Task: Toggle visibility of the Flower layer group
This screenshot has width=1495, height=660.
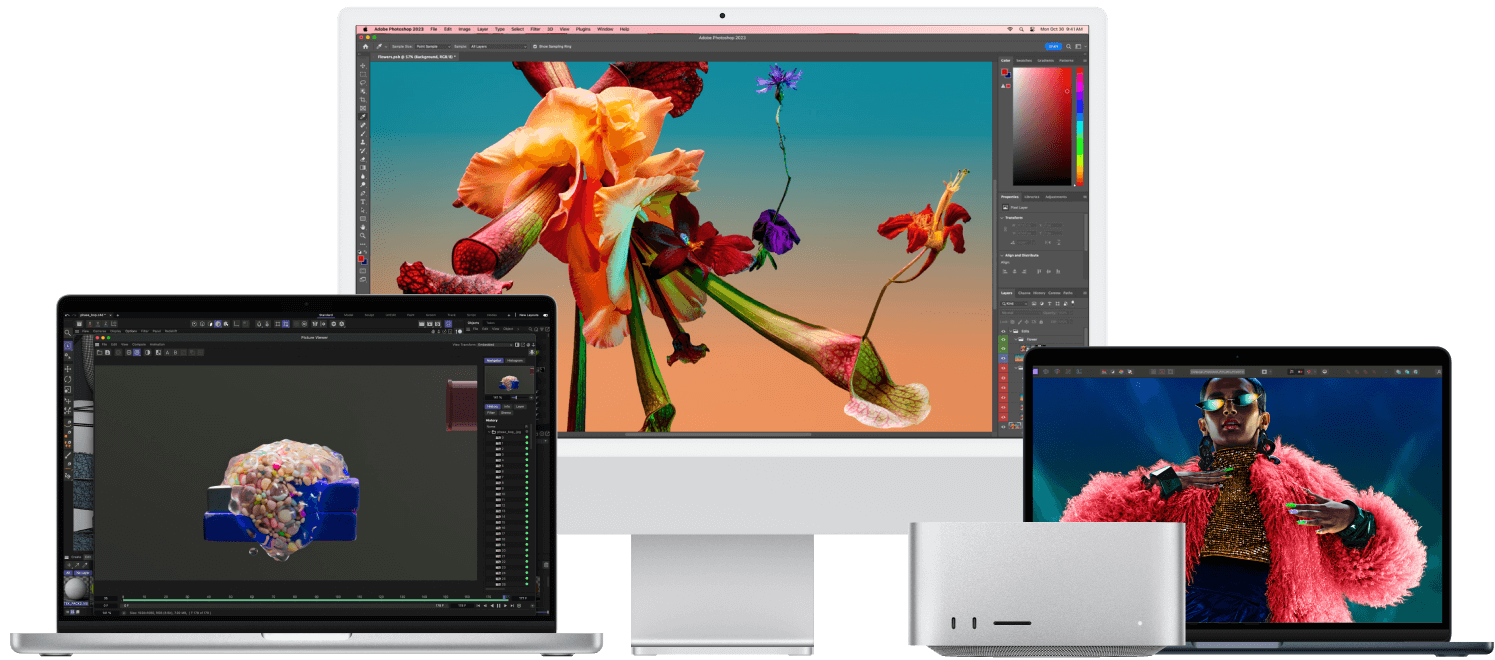Action: 1004,340
